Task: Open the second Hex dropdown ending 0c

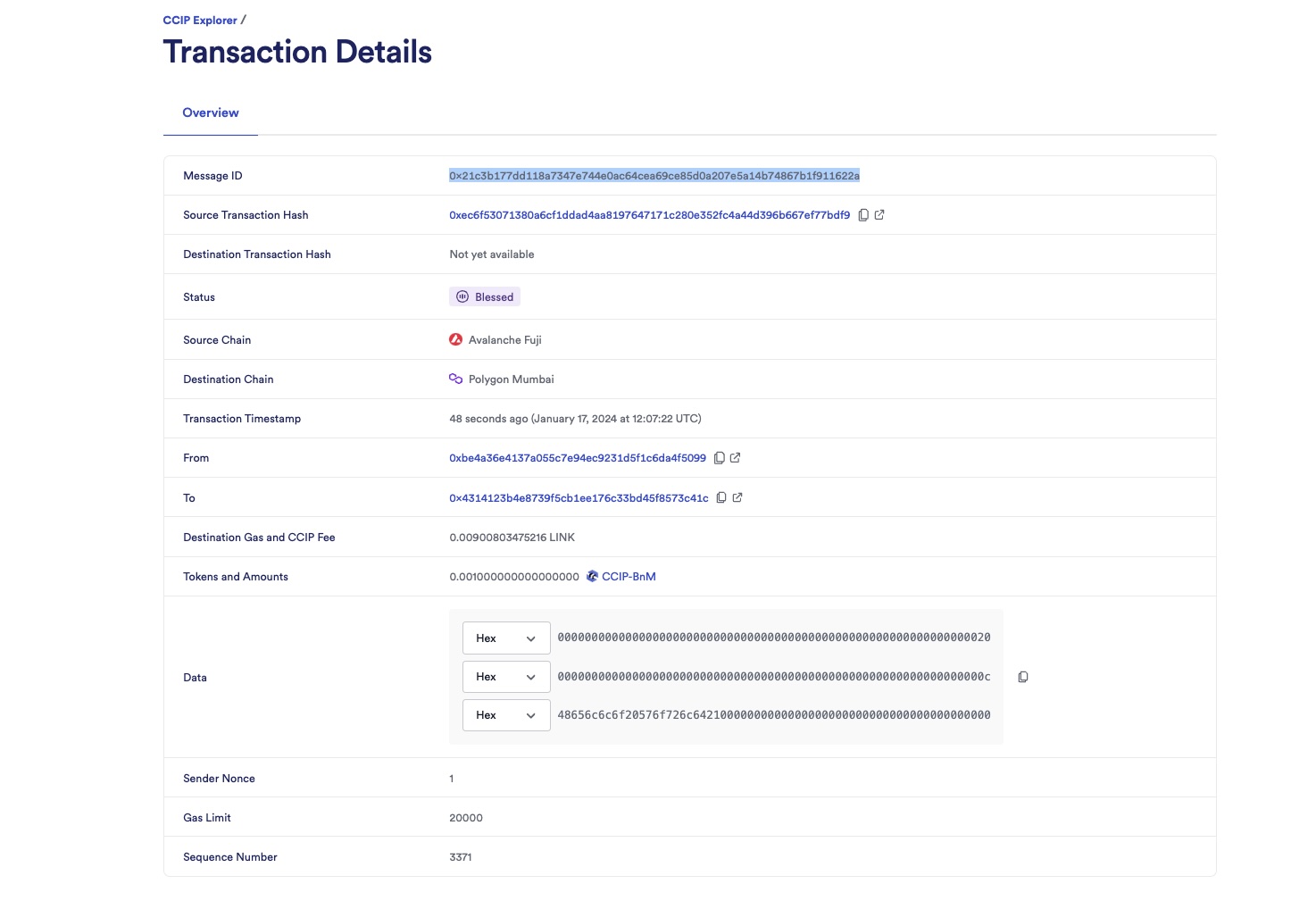Action: pyautogui.click(x=506, y=677)
